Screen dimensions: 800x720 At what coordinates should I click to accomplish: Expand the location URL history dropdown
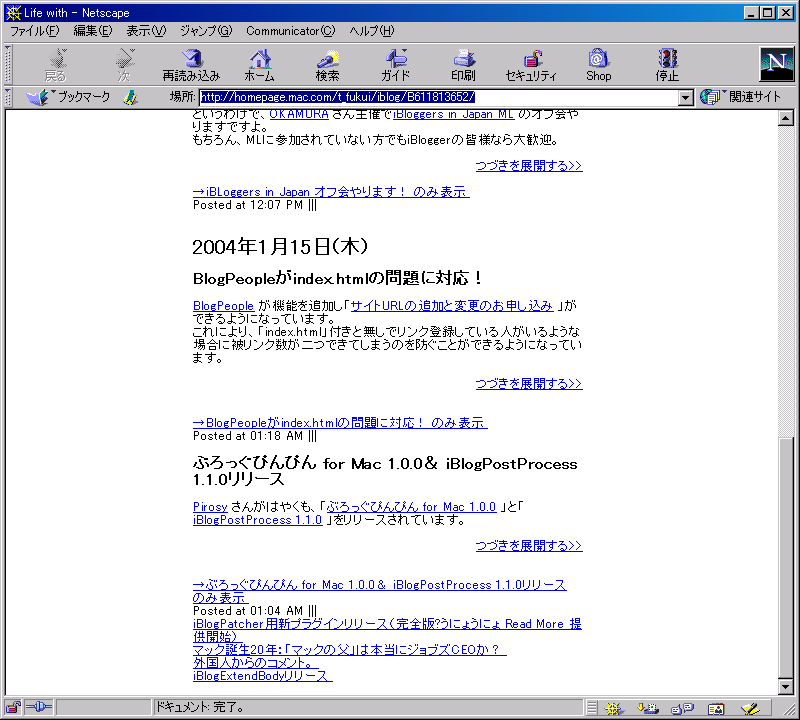click(686, 97)
